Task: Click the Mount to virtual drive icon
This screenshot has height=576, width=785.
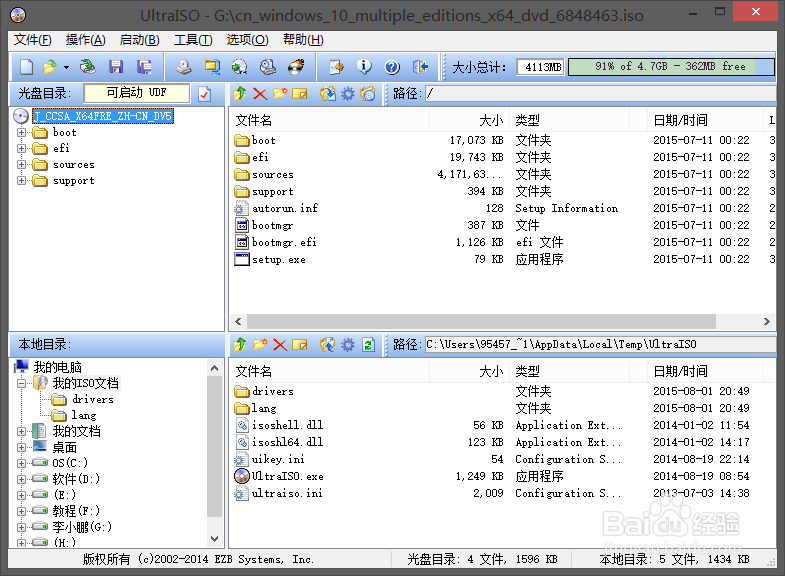Action: click(x=268, y=67)
